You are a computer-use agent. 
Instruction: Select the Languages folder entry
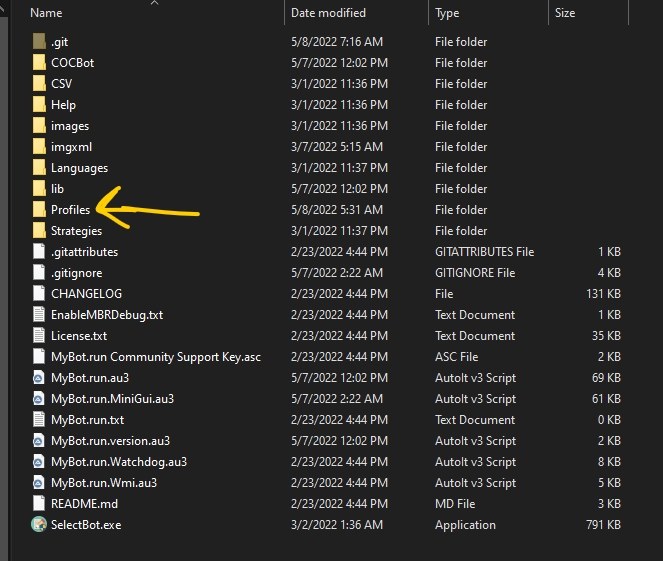(79, 168)
